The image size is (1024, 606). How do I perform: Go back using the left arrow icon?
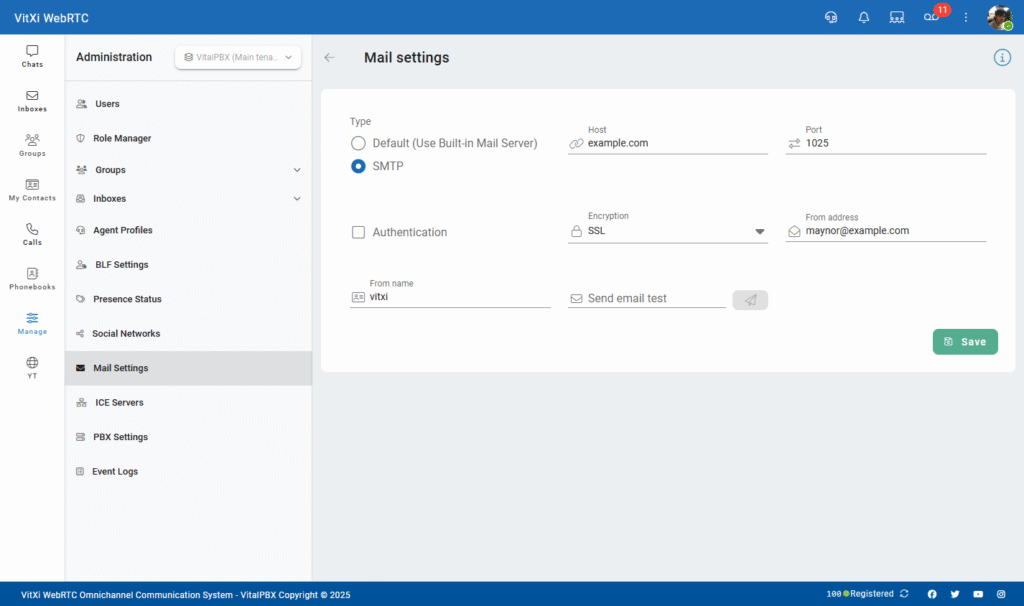pyautogui.click(x=330, y=58)
